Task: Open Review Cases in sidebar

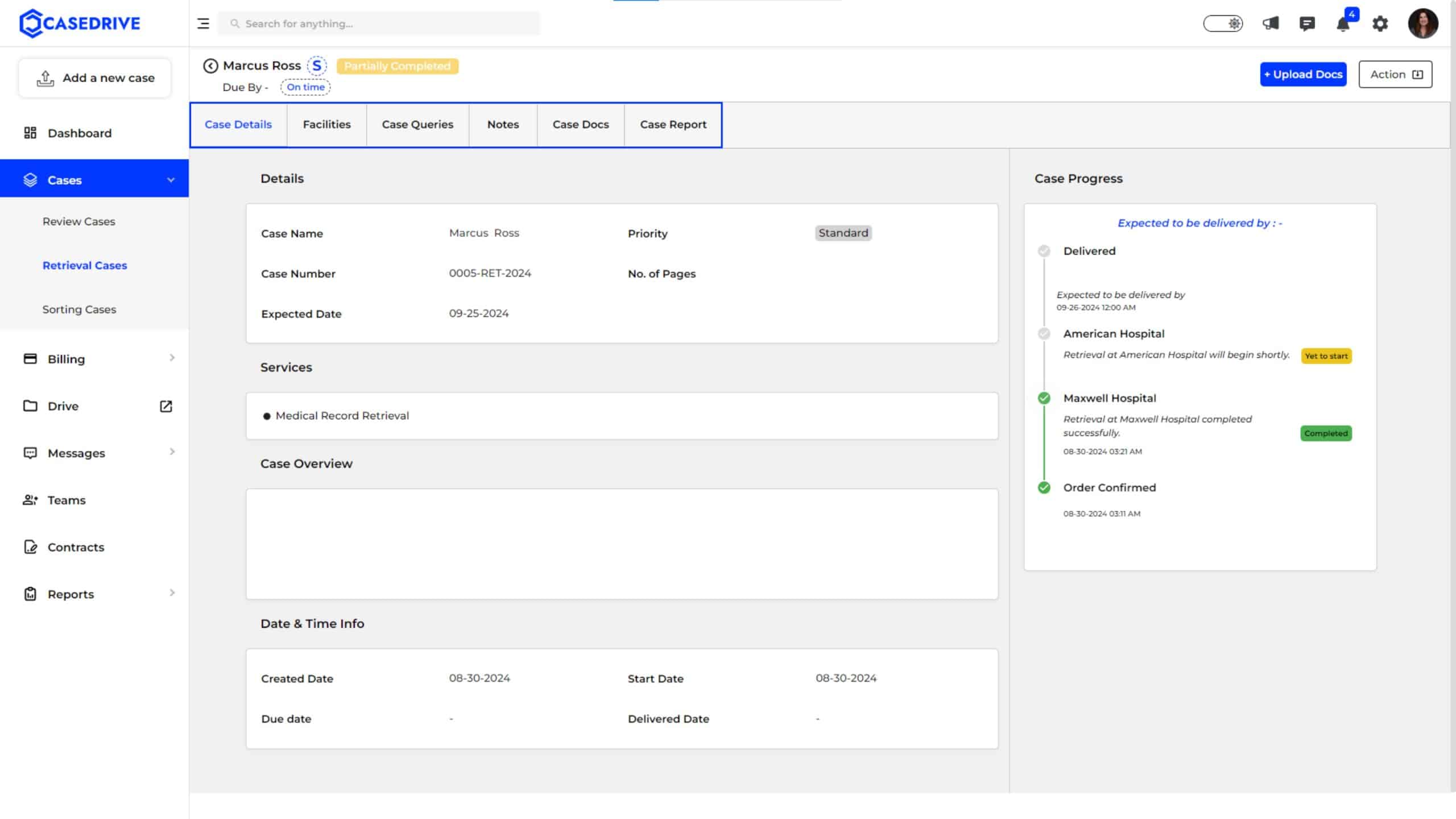Action: 78,221
